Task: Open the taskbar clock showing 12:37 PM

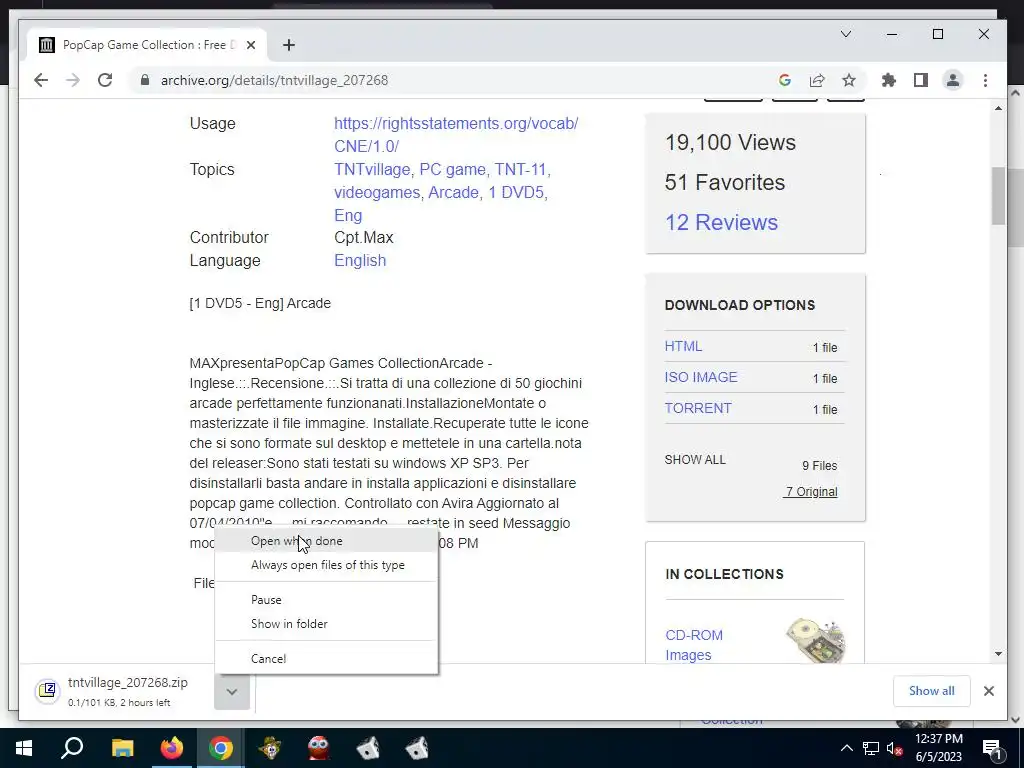Action: pos(938,748)
